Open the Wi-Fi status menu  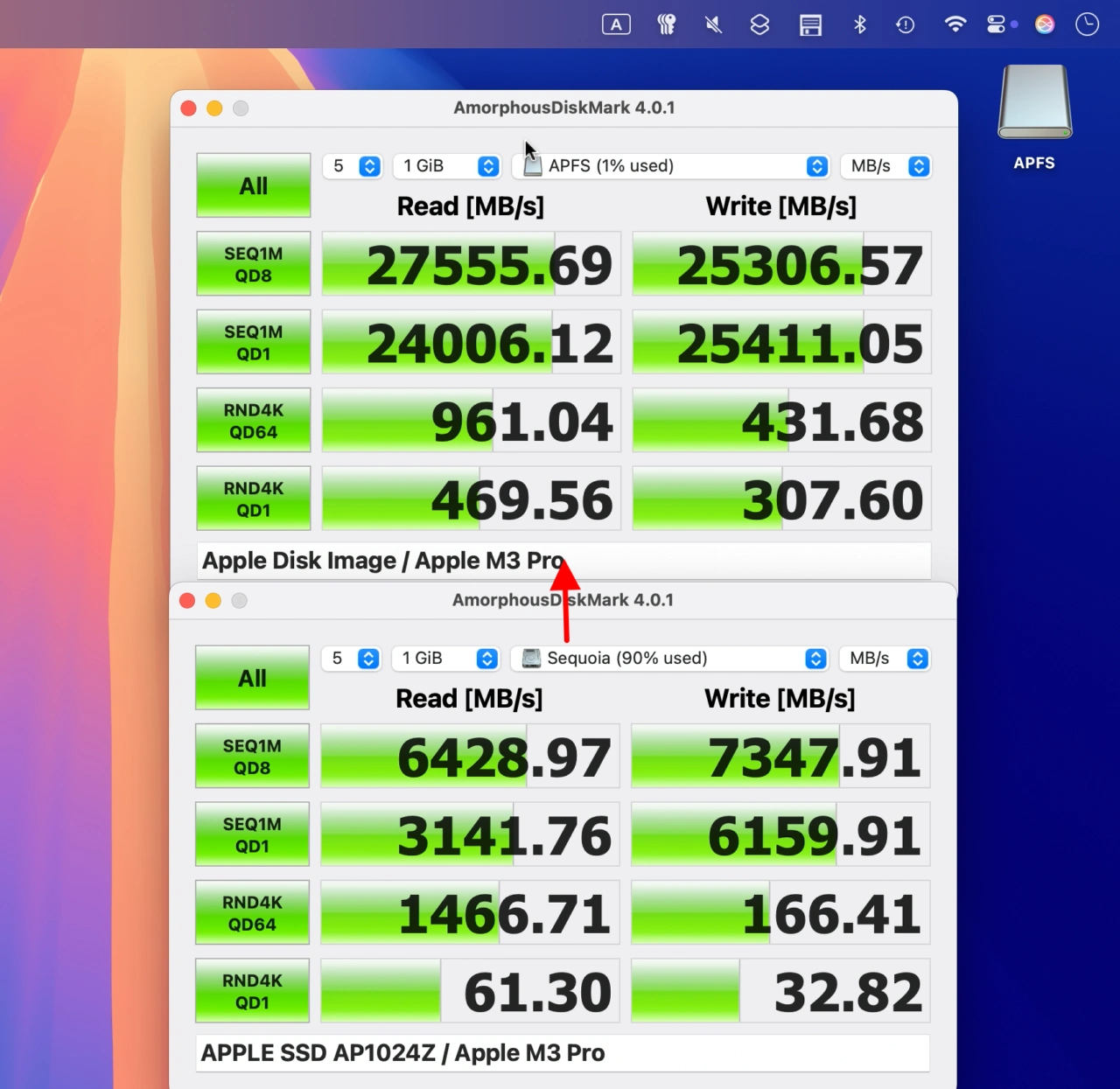click(x=955, y=24)
